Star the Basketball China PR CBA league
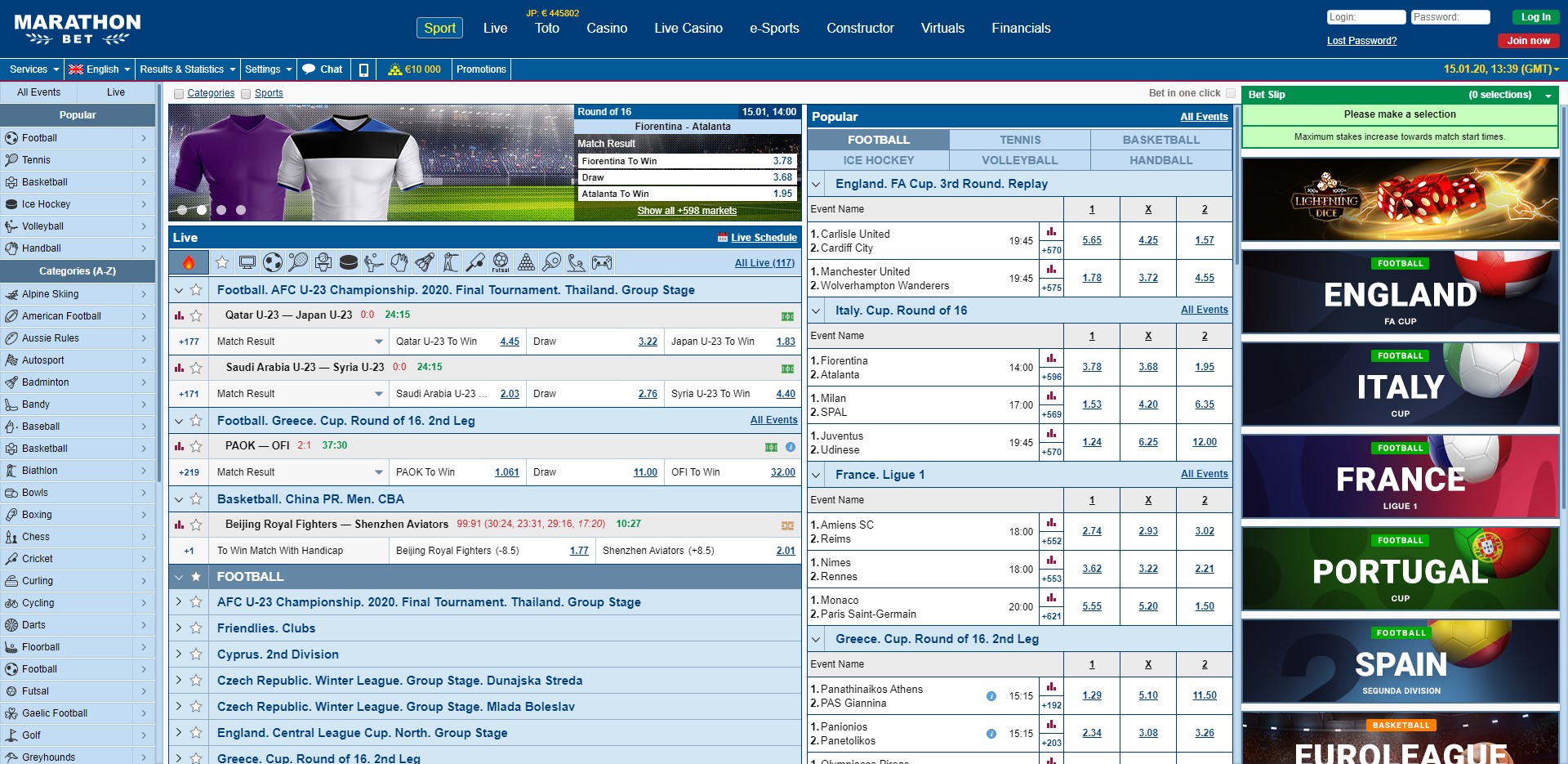1568x764 pixels. (196, 499)
